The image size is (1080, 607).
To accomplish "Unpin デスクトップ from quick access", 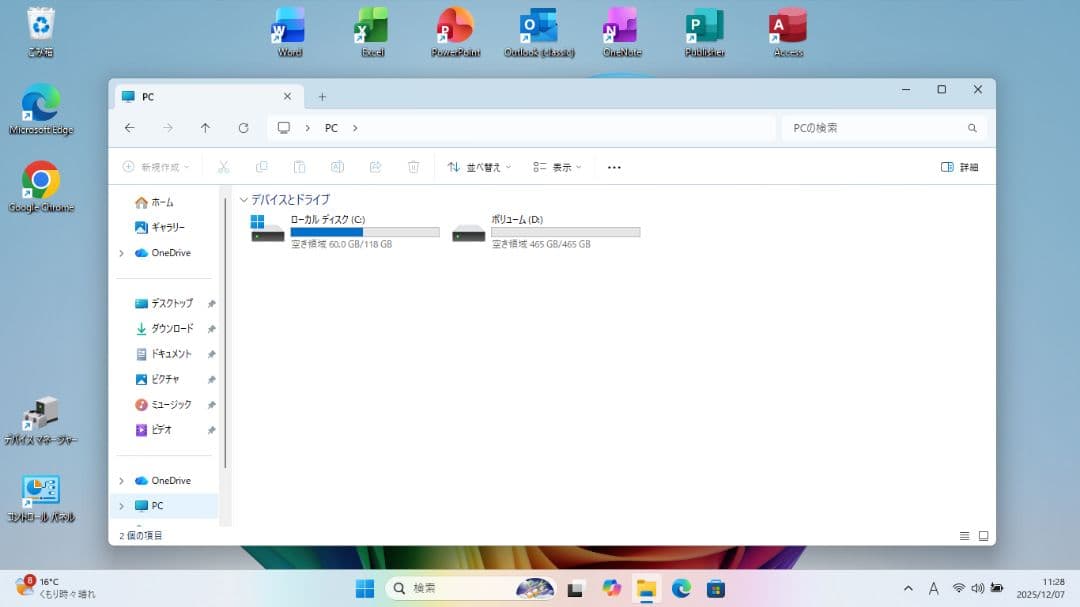I will coord(211,303).
